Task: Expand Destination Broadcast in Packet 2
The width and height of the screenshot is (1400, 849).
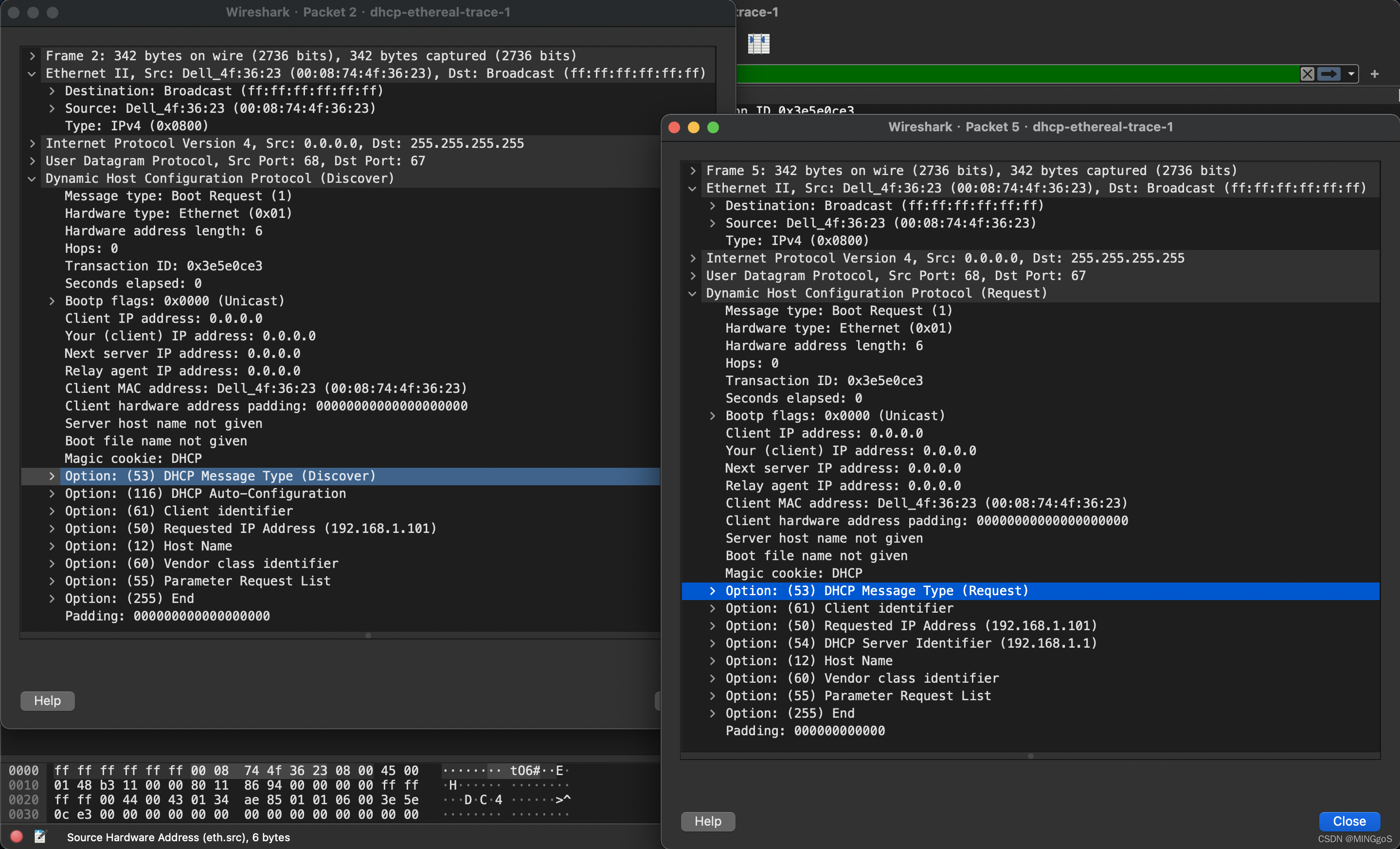Action: pos(52,91)
